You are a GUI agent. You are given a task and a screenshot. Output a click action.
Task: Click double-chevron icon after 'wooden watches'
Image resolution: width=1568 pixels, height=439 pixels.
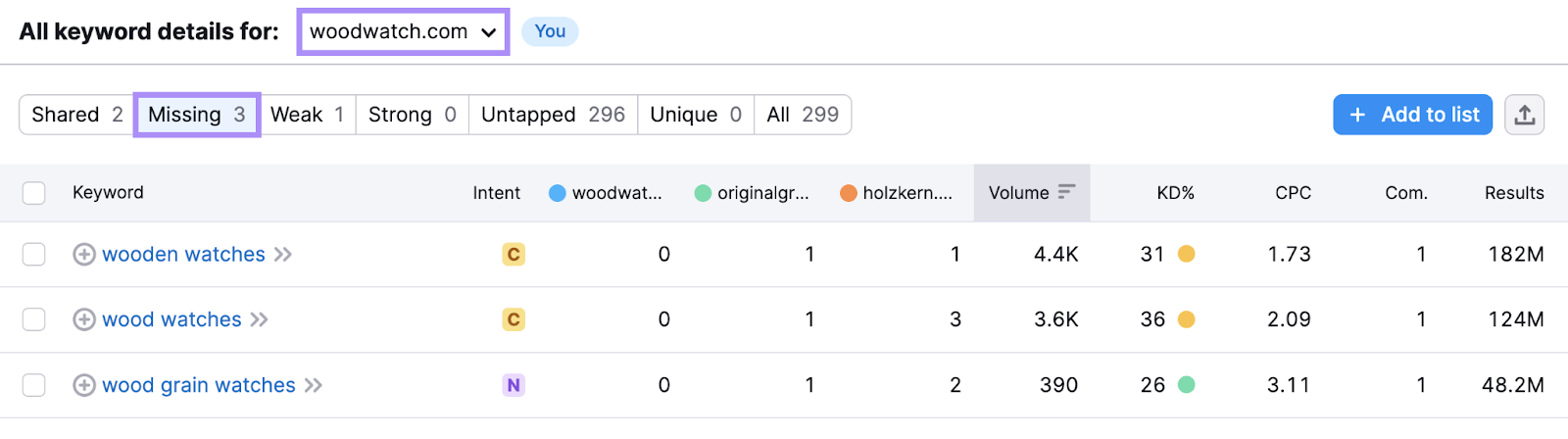tap(283, 255)
